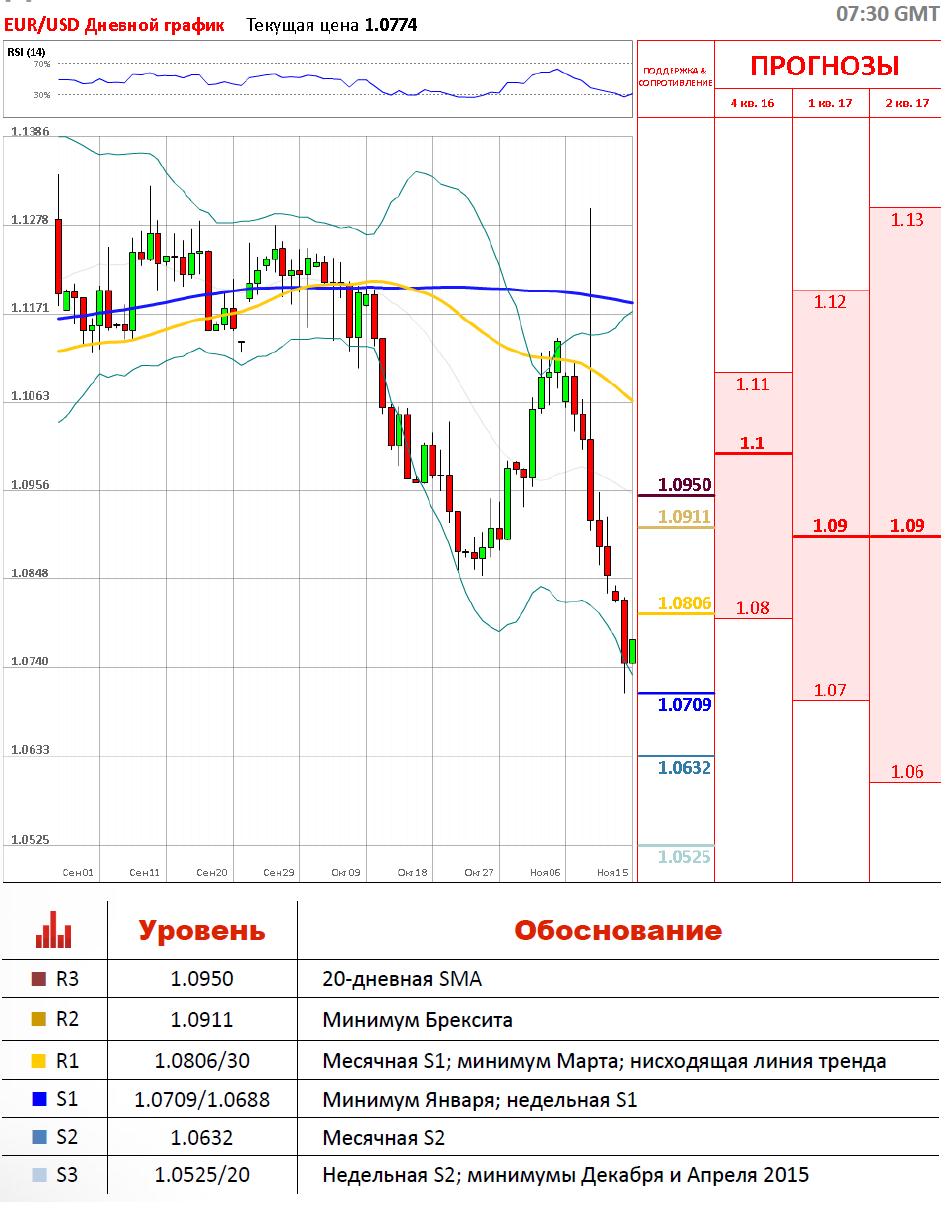Click the RSI (14) indicator label

[x=26, y=52]
